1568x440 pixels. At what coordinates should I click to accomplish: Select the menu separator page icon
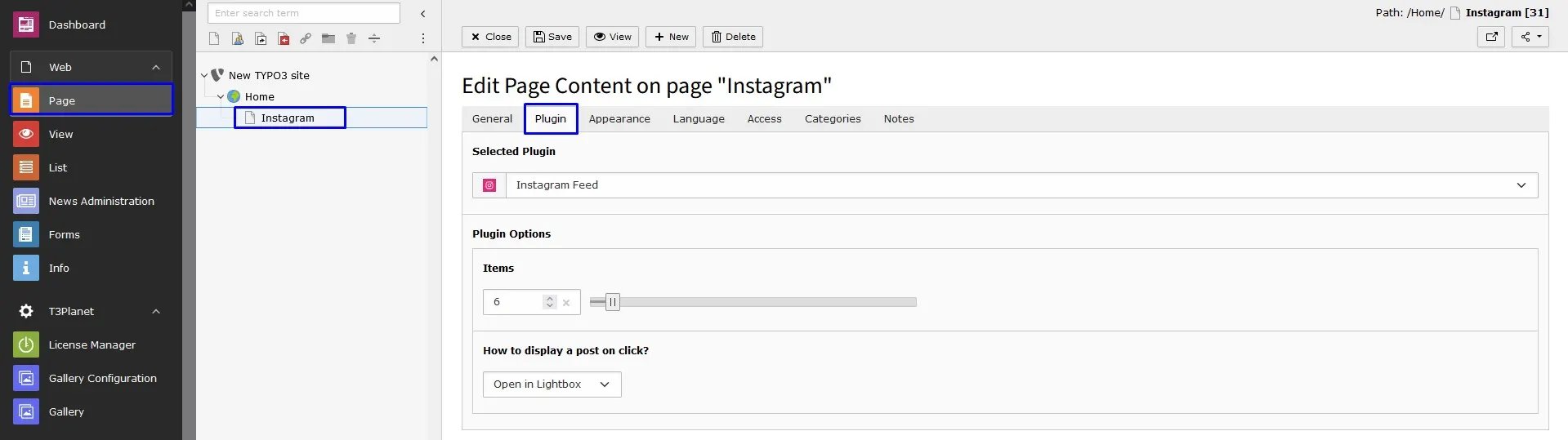point(374,38)
